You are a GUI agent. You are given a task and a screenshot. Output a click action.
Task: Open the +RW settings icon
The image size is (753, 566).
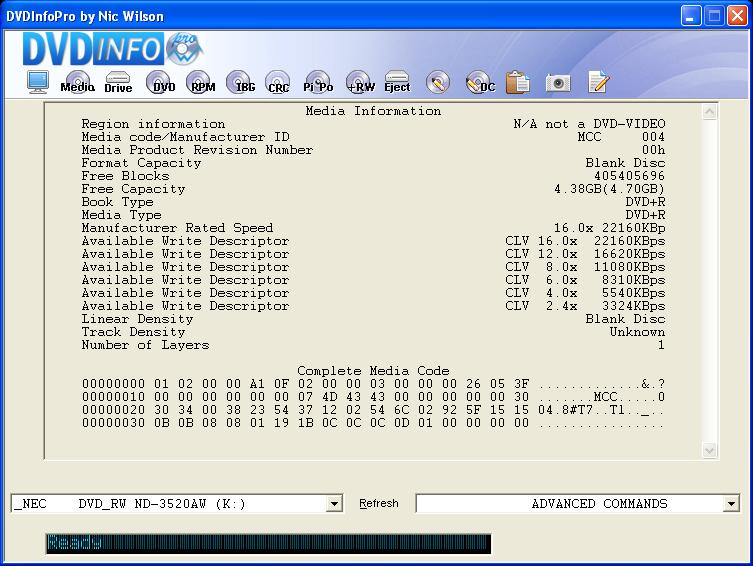[359, 82]
